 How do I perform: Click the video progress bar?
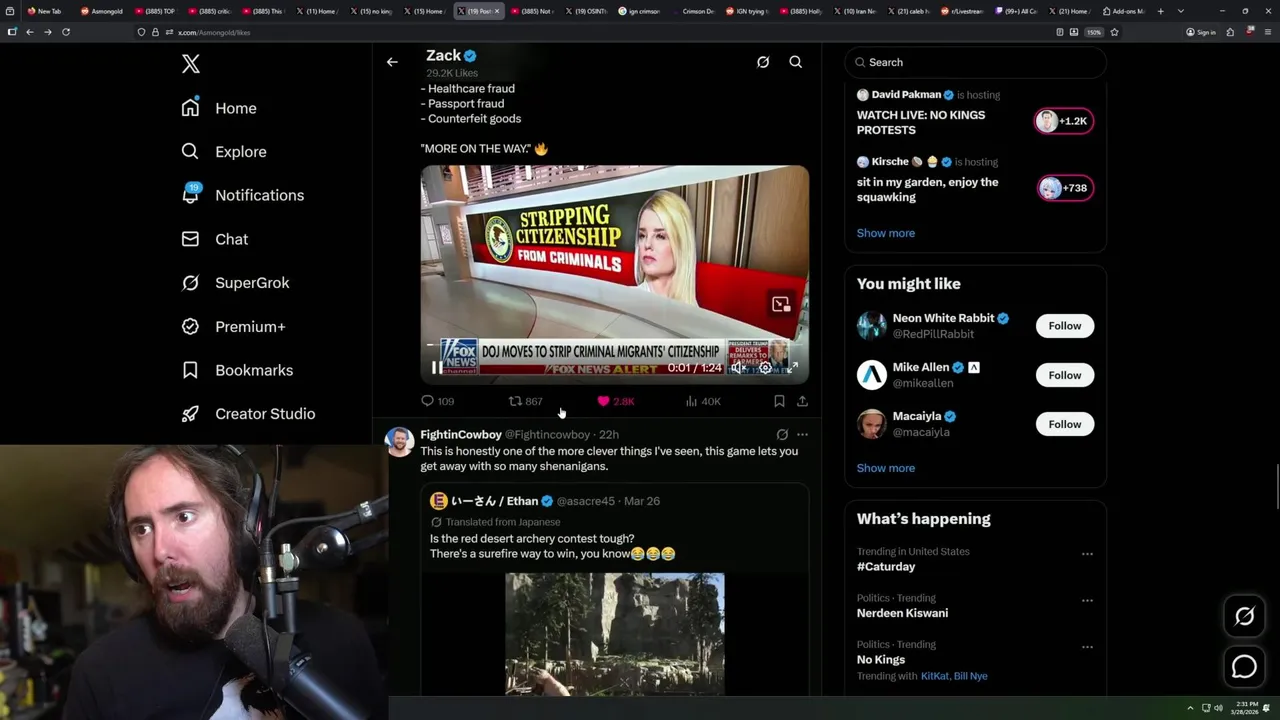[614, 344]
